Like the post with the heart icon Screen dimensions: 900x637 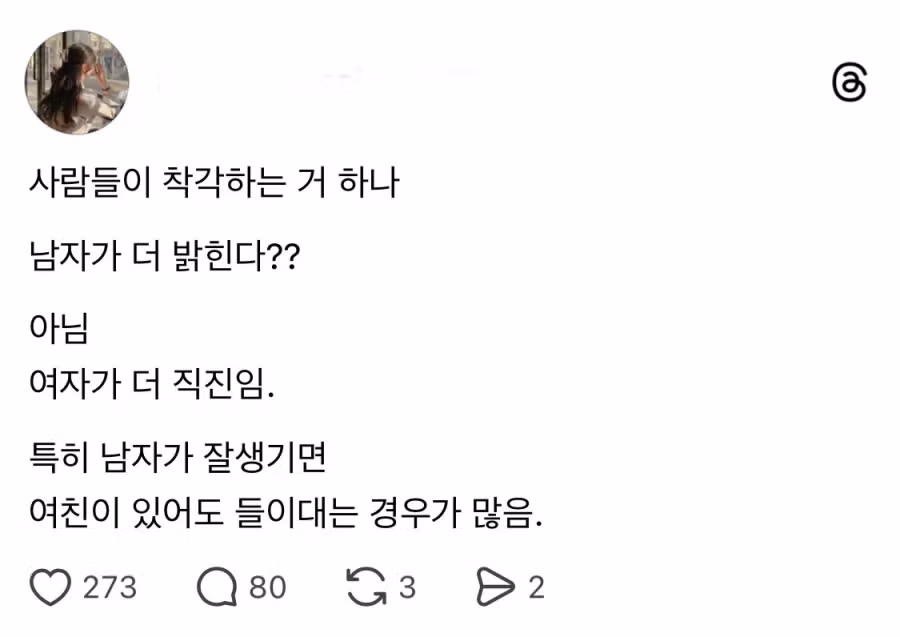[x=50, y=587]
